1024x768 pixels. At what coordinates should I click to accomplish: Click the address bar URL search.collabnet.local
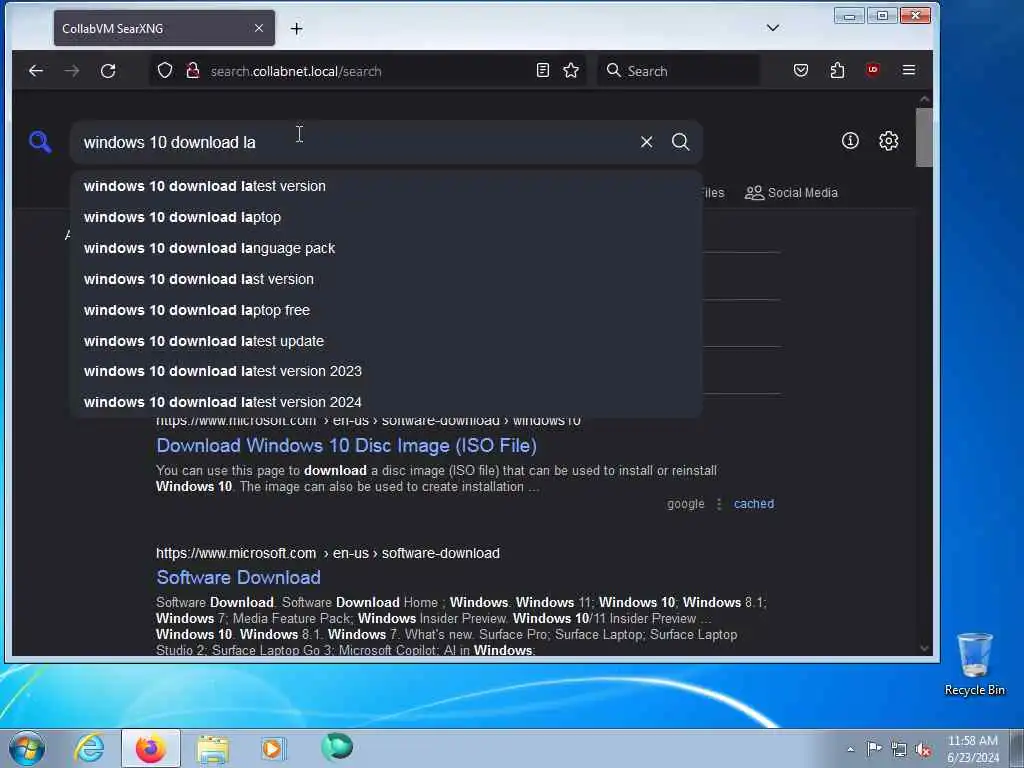coord(296,71)
